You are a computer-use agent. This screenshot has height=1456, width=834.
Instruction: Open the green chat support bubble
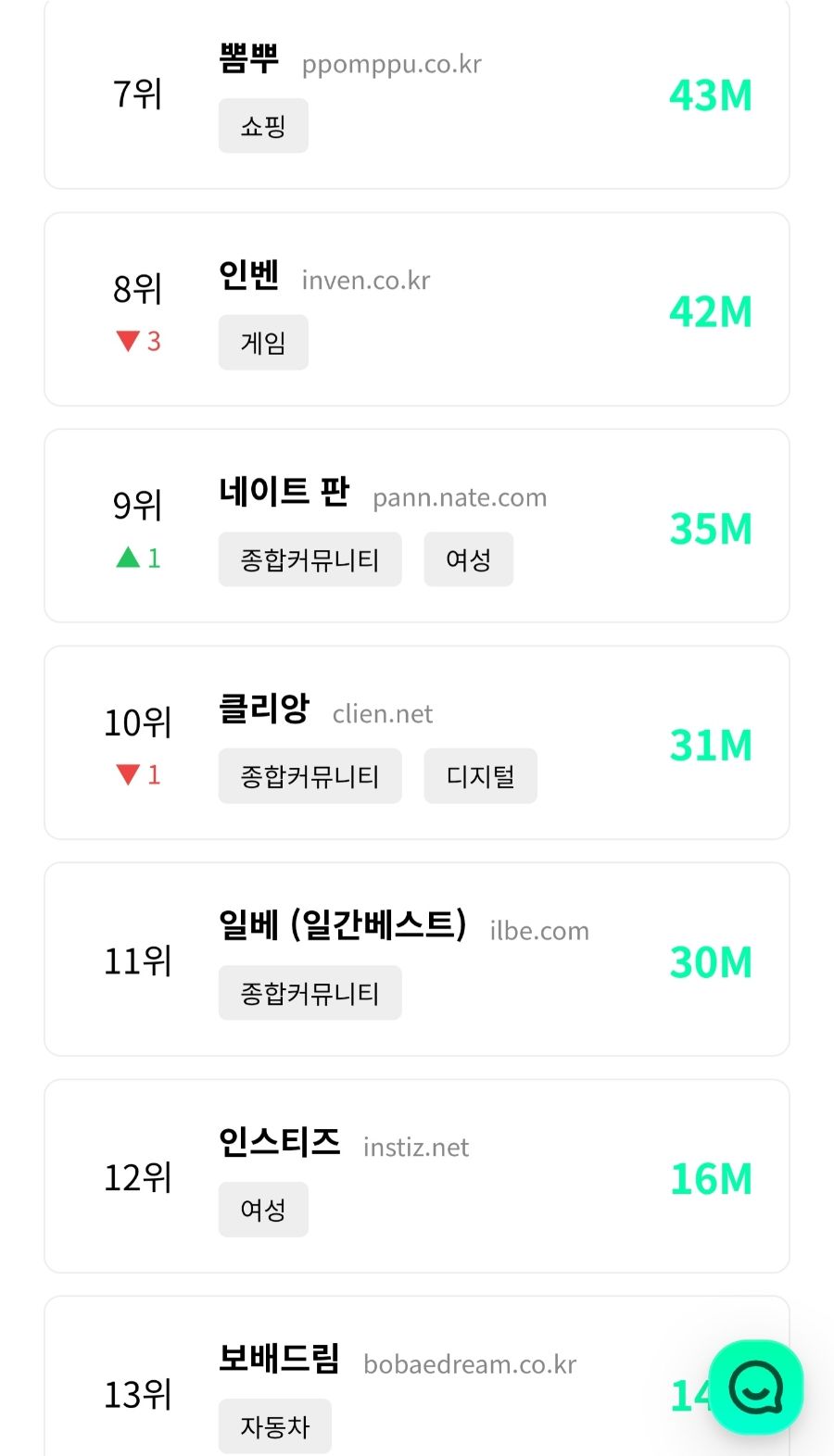point(755,1387)
